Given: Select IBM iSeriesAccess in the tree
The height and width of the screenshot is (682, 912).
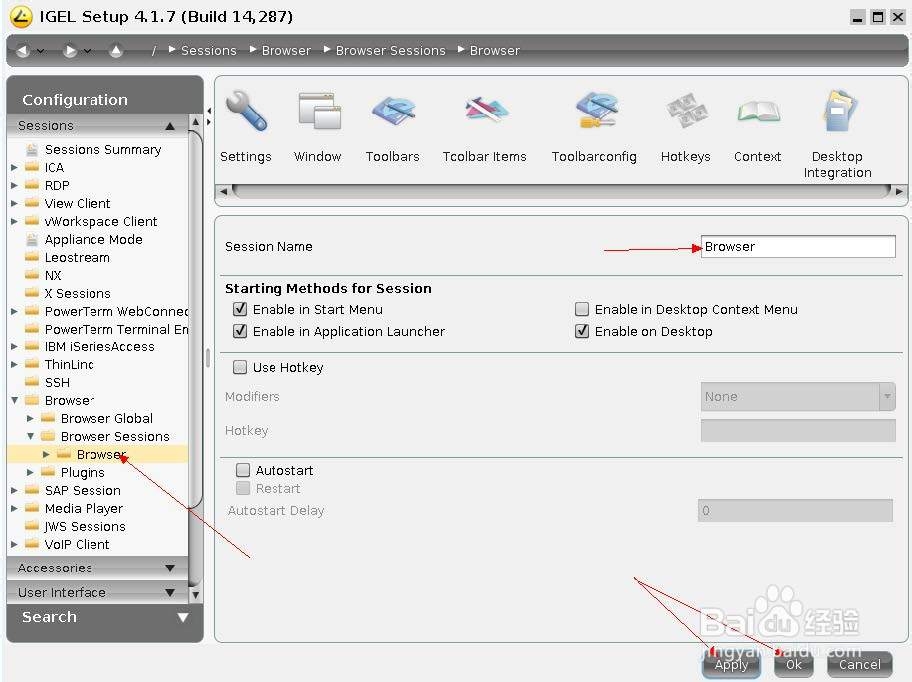Looking at the screenshot, I should [x=99, y=347].
